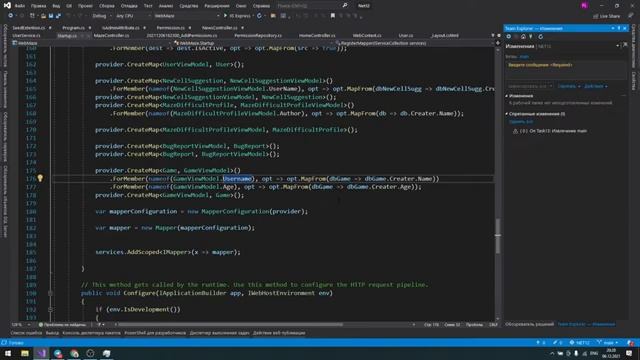Click the account avatar icon
Viewport: 640px width, 360px height.
click(x=584, y=5)
